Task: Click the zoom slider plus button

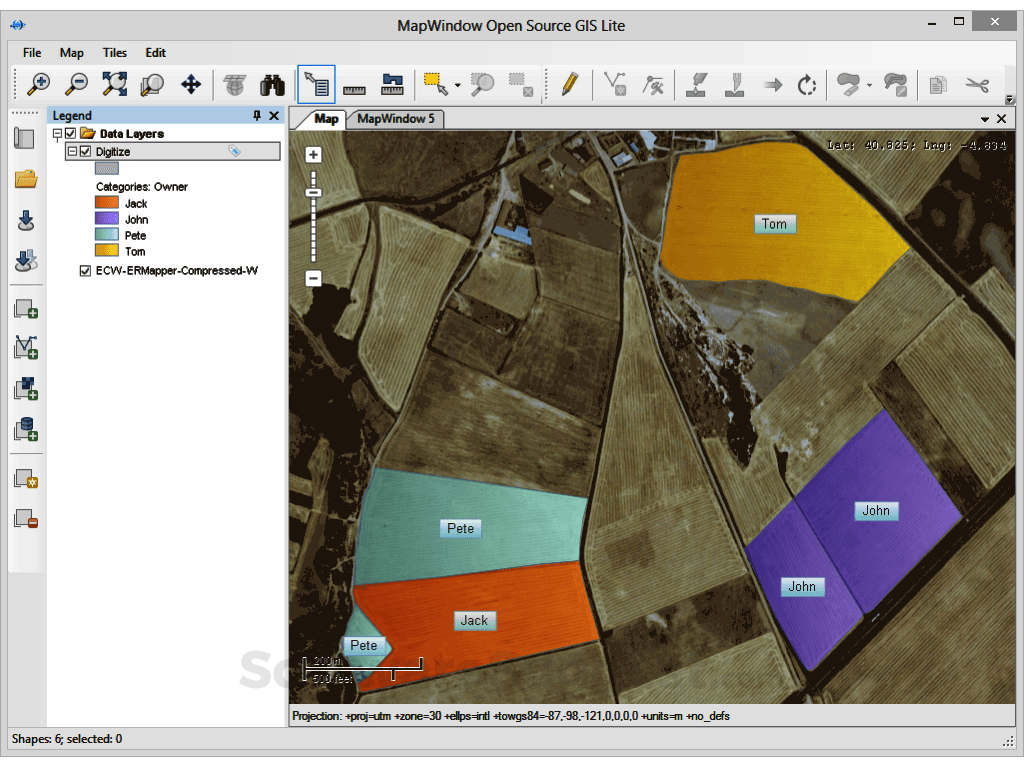Action: point(313,155)
